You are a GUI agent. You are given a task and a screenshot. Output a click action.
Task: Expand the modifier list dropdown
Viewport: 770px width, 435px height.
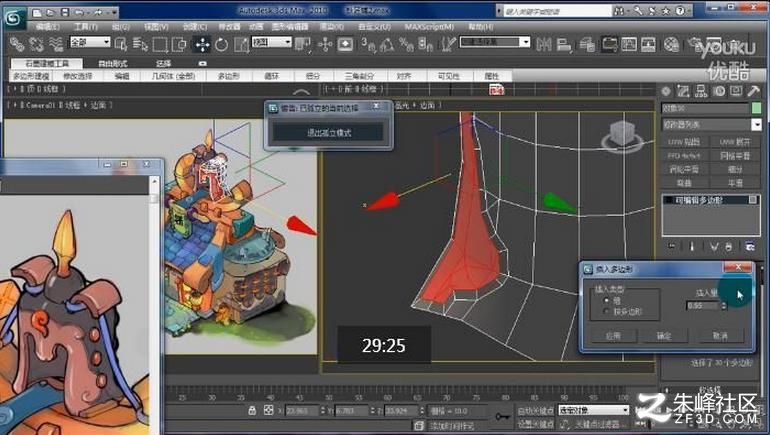pos(711,125)
